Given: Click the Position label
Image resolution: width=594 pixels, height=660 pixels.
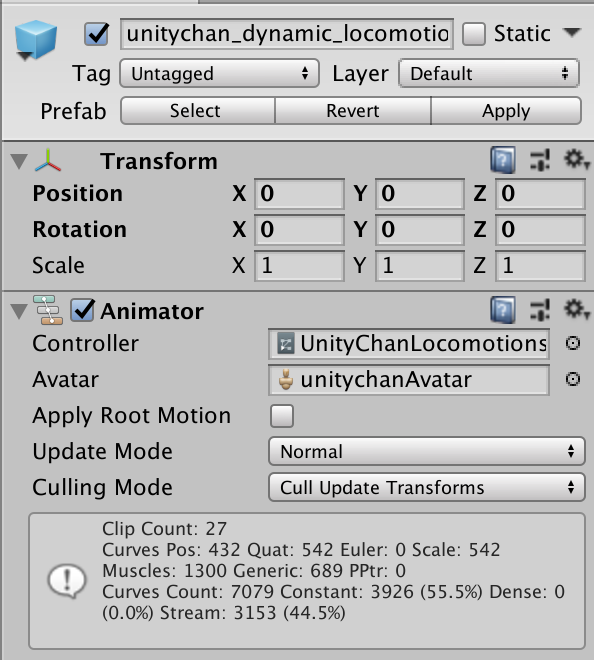Looking at the screenshot, I should point(77,194).
